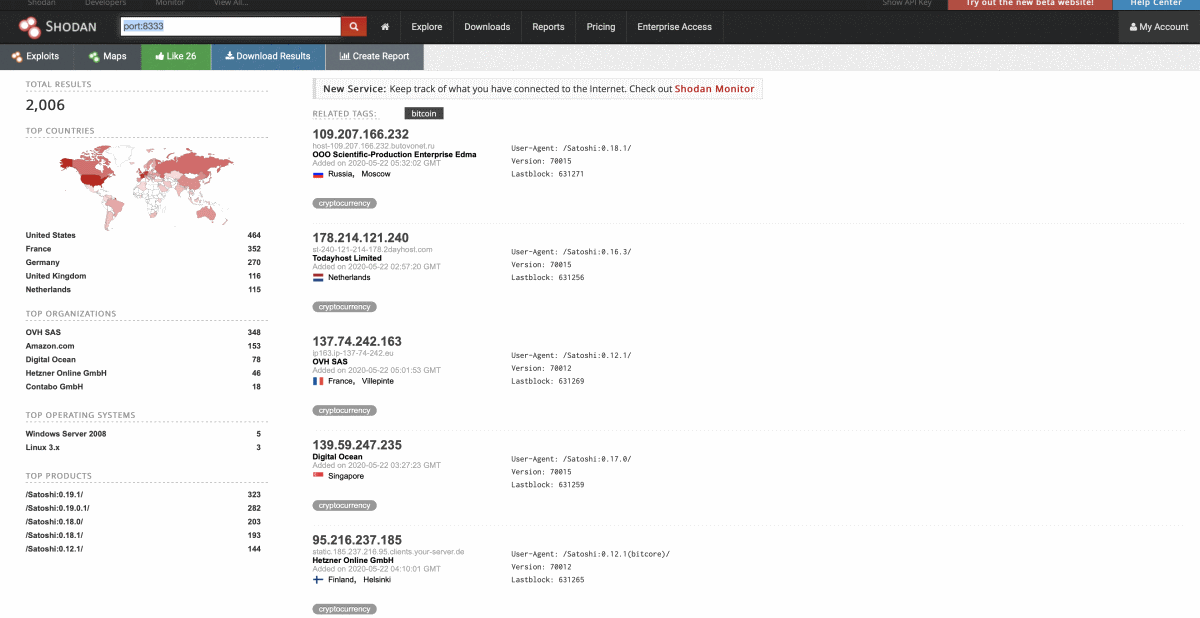
Task: Filter by Germany country
Action: point(43,262)
